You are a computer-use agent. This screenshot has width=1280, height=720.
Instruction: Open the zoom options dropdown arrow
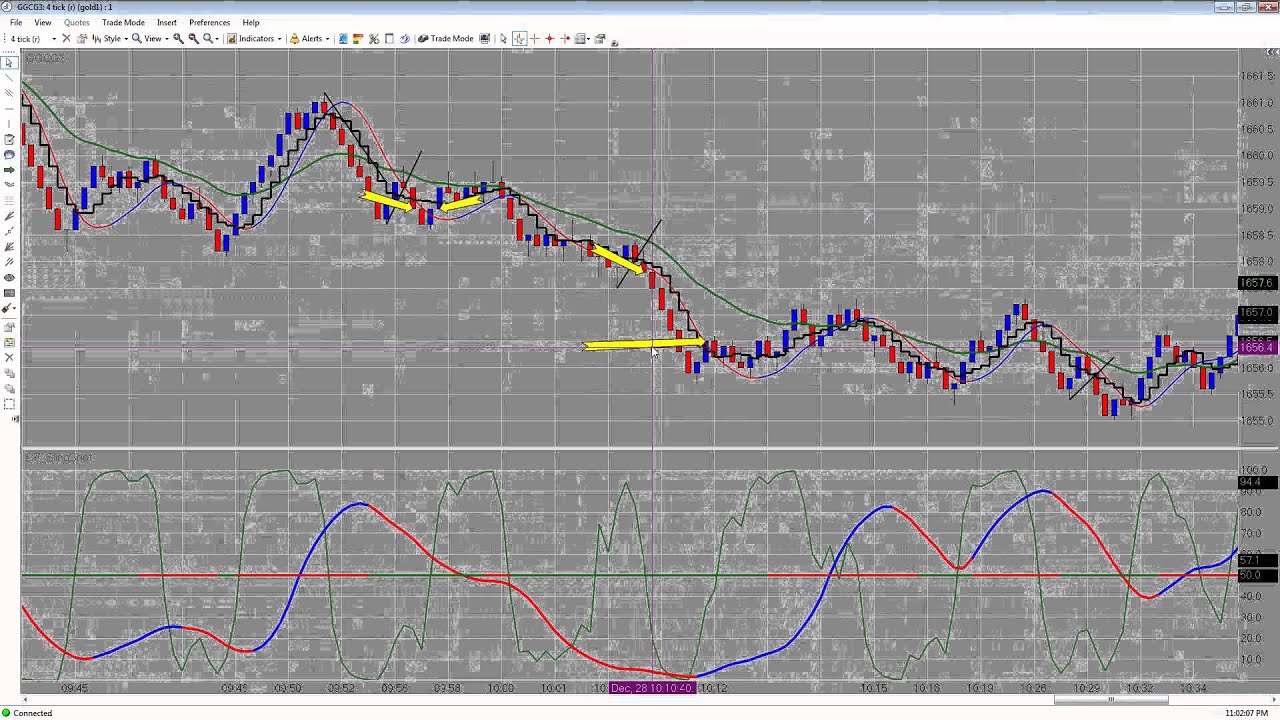click(217, 39)
